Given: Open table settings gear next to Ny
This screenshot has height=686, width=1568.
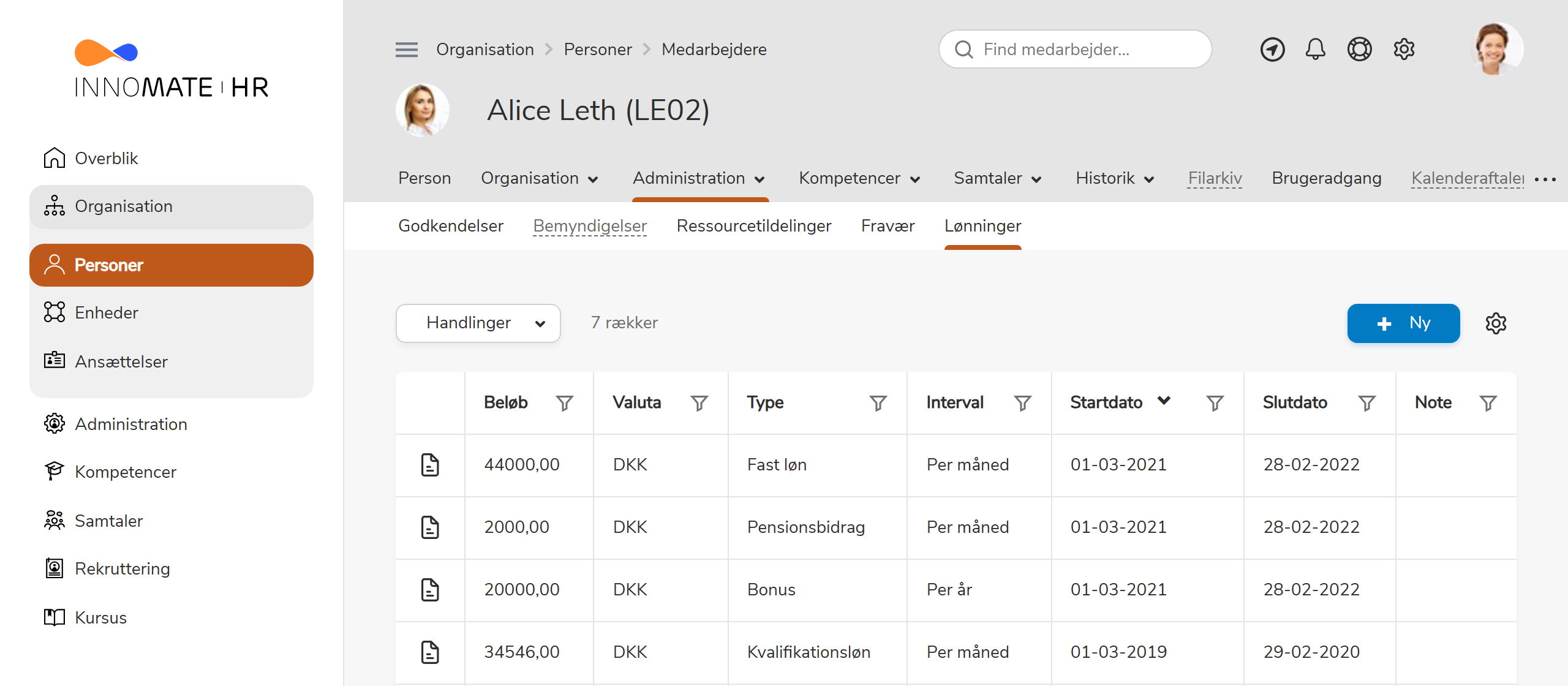Looking at the screenshot, I should click(1496, 323).
